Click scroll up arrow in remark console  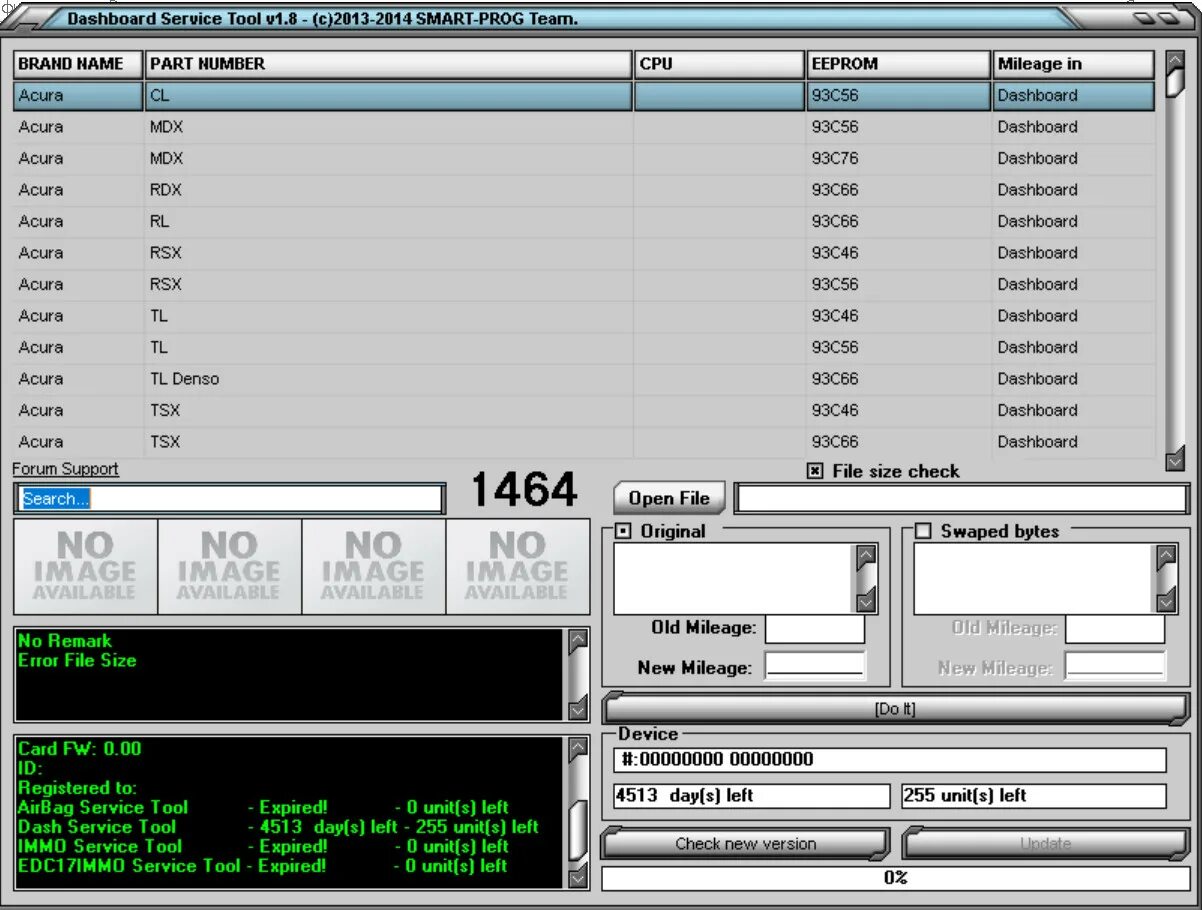[578, 642]
